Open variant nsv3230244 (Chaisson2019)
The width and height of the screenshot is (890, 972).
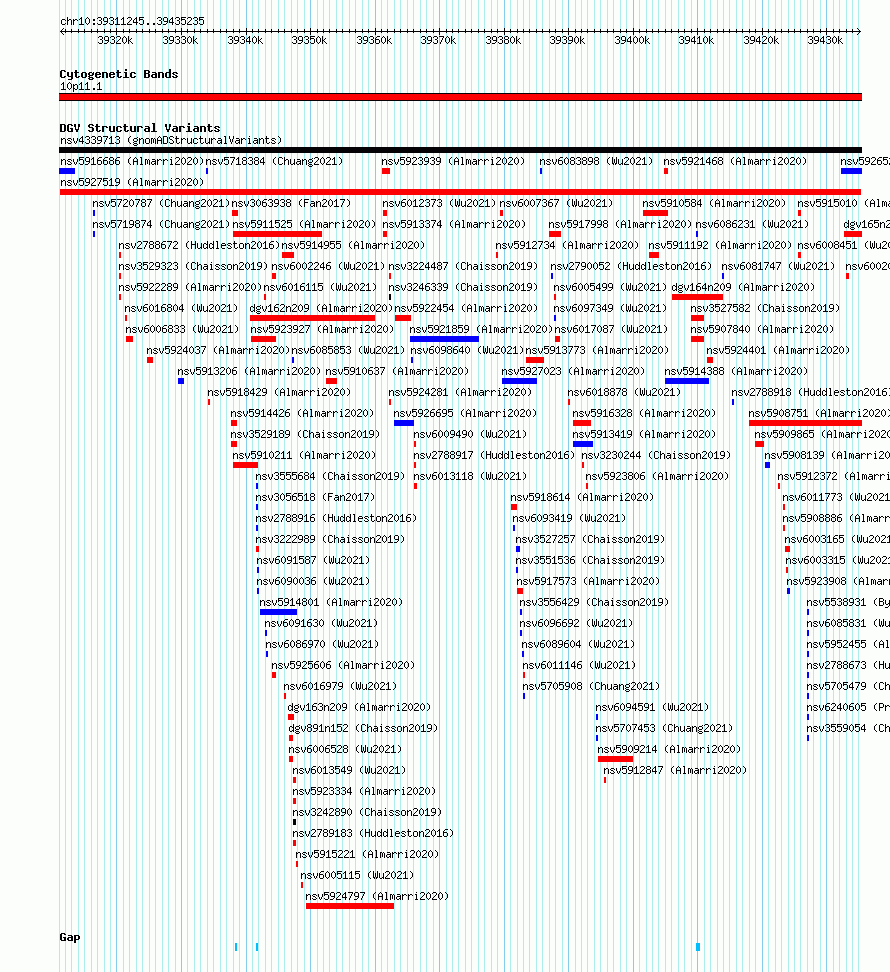pos(656,456)
